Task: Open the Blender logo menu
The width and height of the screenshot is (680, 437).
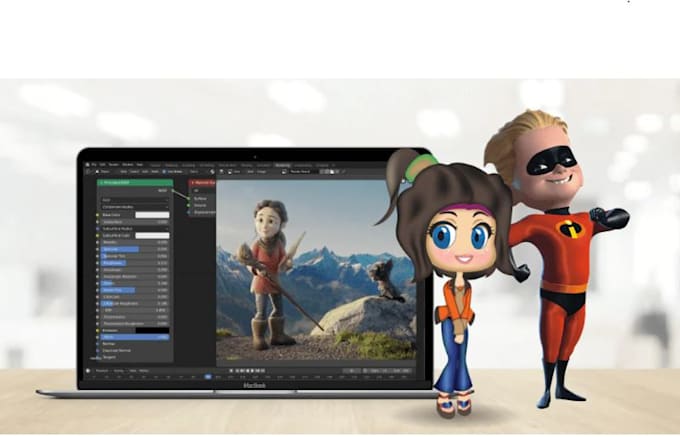Action: point(87,165)
